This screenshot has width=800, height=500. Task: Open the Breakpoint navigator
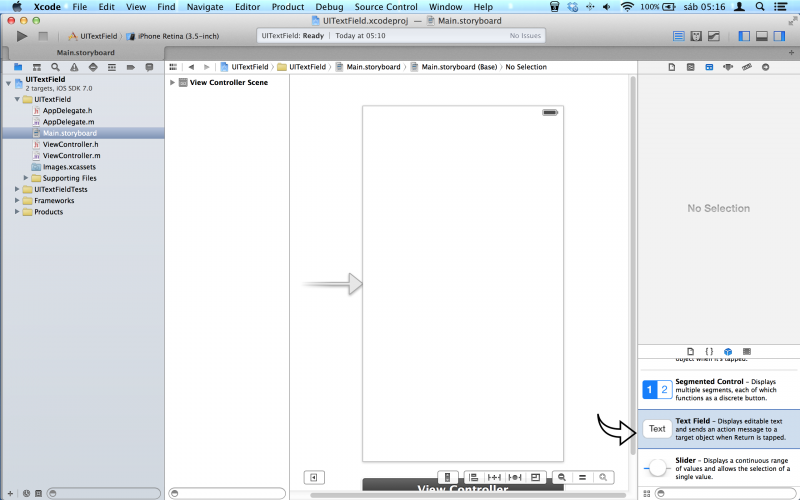131,67
